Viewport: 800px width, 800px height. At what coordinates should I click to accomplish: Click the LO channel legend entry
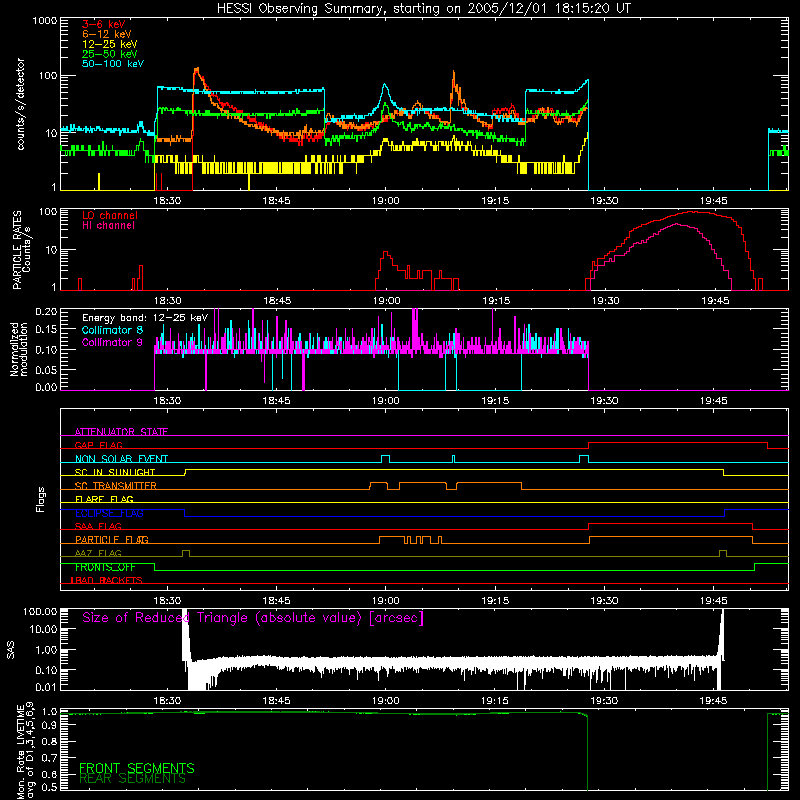110,215
